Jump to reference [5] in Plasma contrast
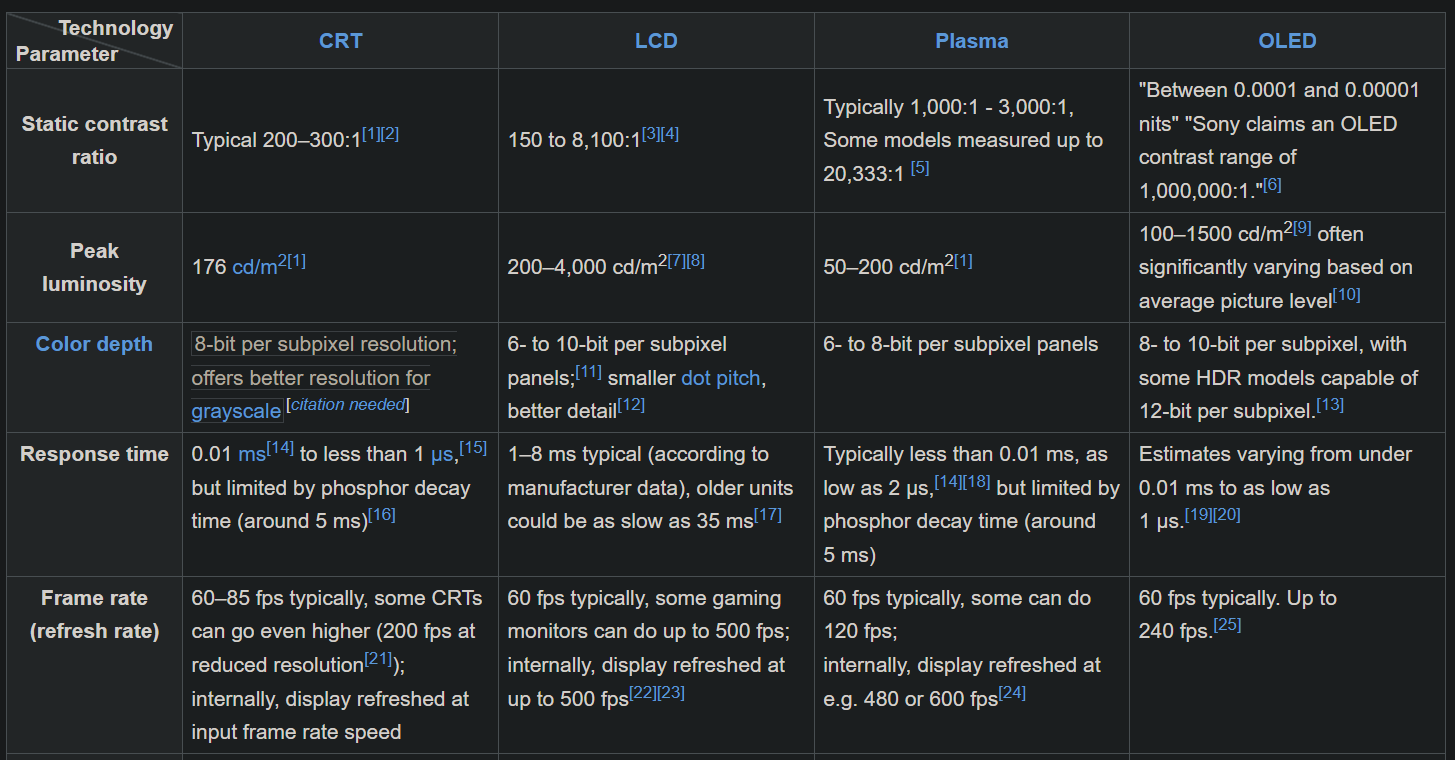This screenshot has width=1455, height=760. [x=920, y=168]
